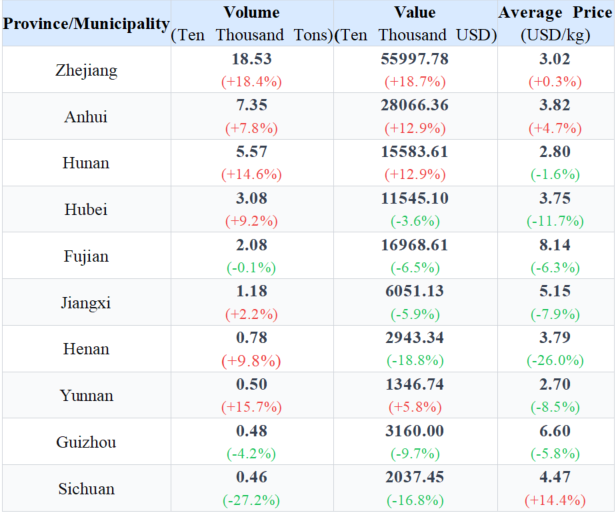
Task: Select Sichuan's volume change (-27.2%)
Action: click(x=251, y=499)
